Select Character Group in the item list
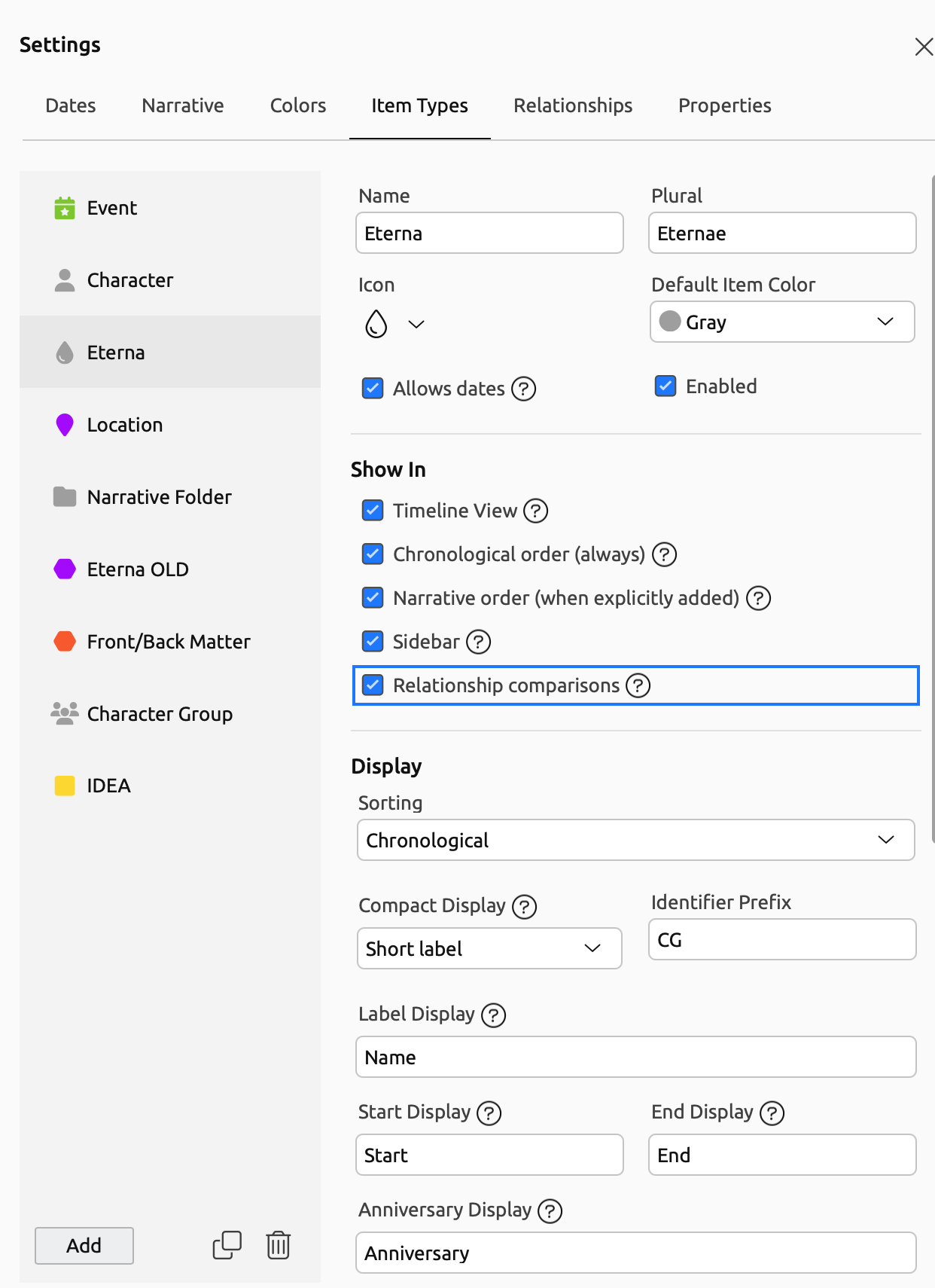This screenshot has height=1288, width=935. click(x=160, y=714)
